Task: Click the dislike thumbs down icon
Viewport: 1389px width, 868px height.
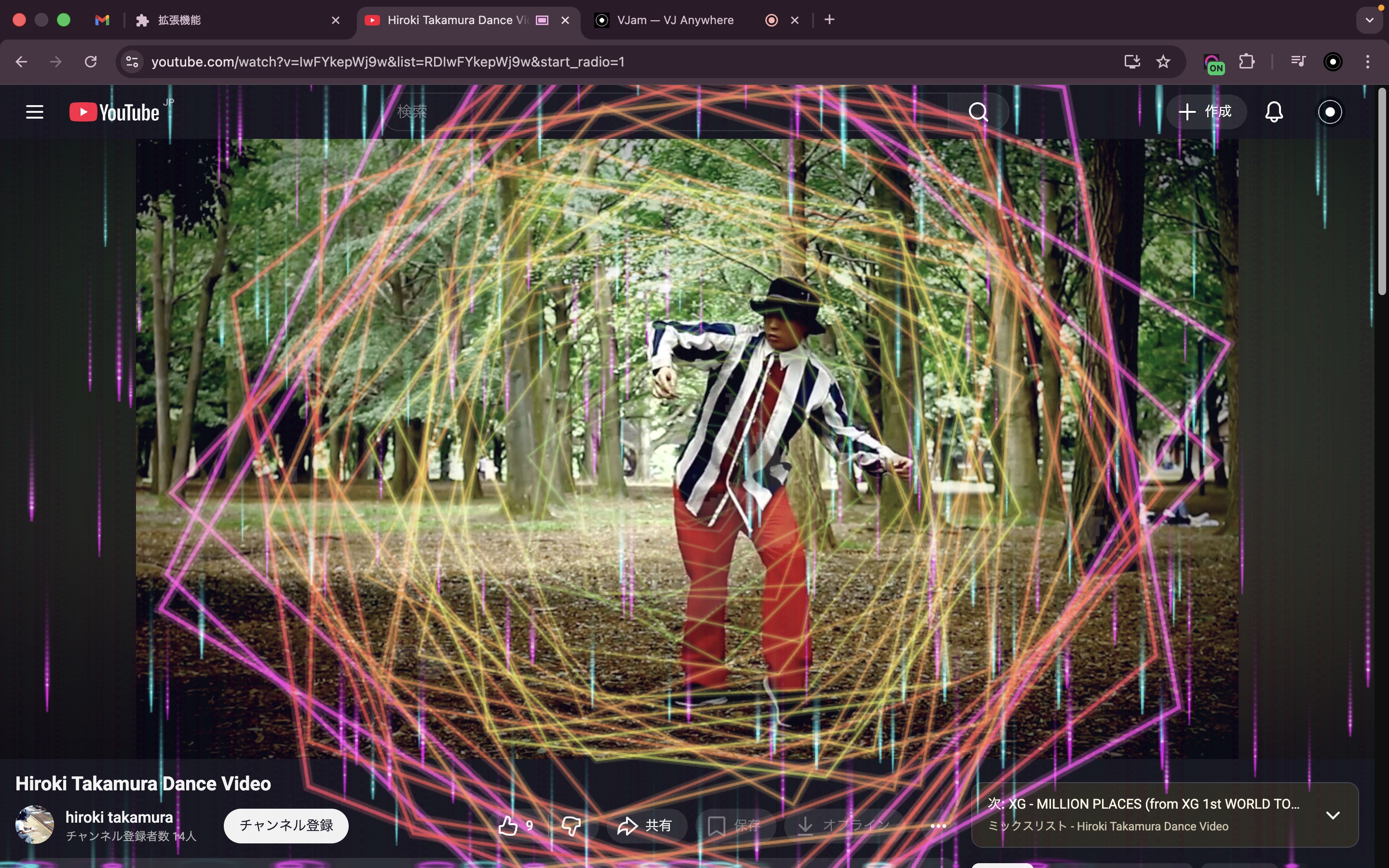Action: pyautogui.click(x=571, y=826)
